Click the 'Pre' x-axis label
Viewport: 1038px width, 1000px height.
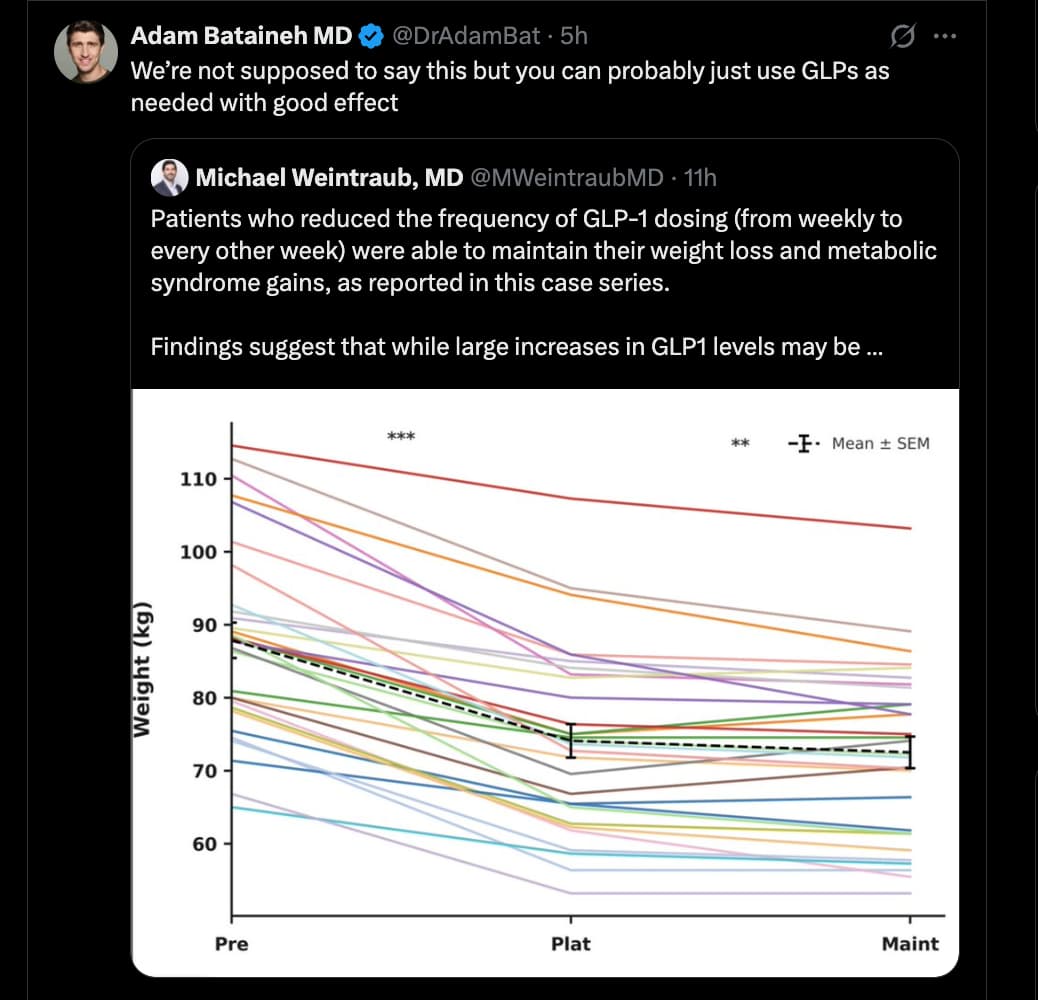(232, 944)
